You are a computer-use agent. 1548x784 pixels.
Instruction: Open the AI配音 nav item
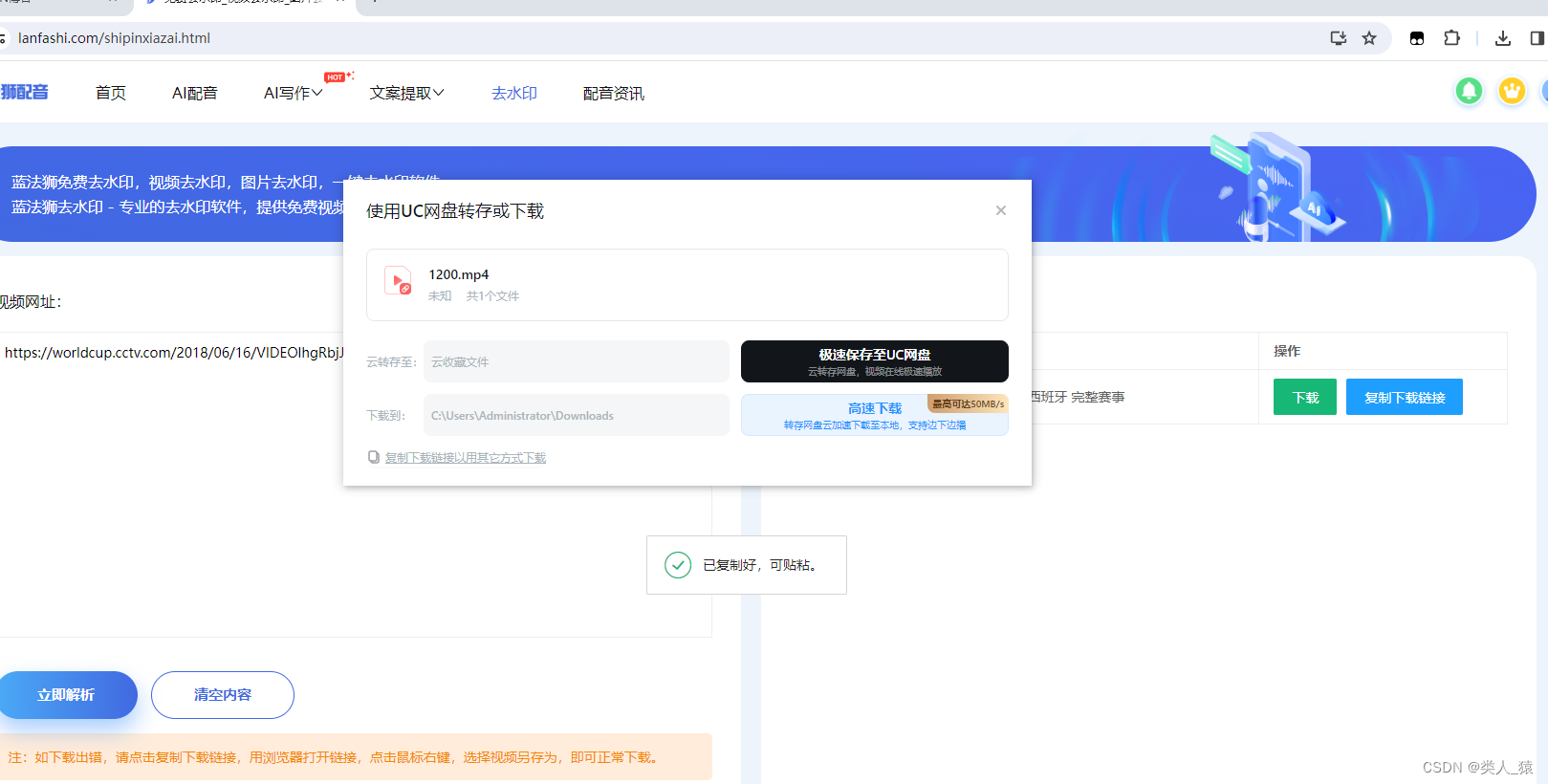point(195,93)
